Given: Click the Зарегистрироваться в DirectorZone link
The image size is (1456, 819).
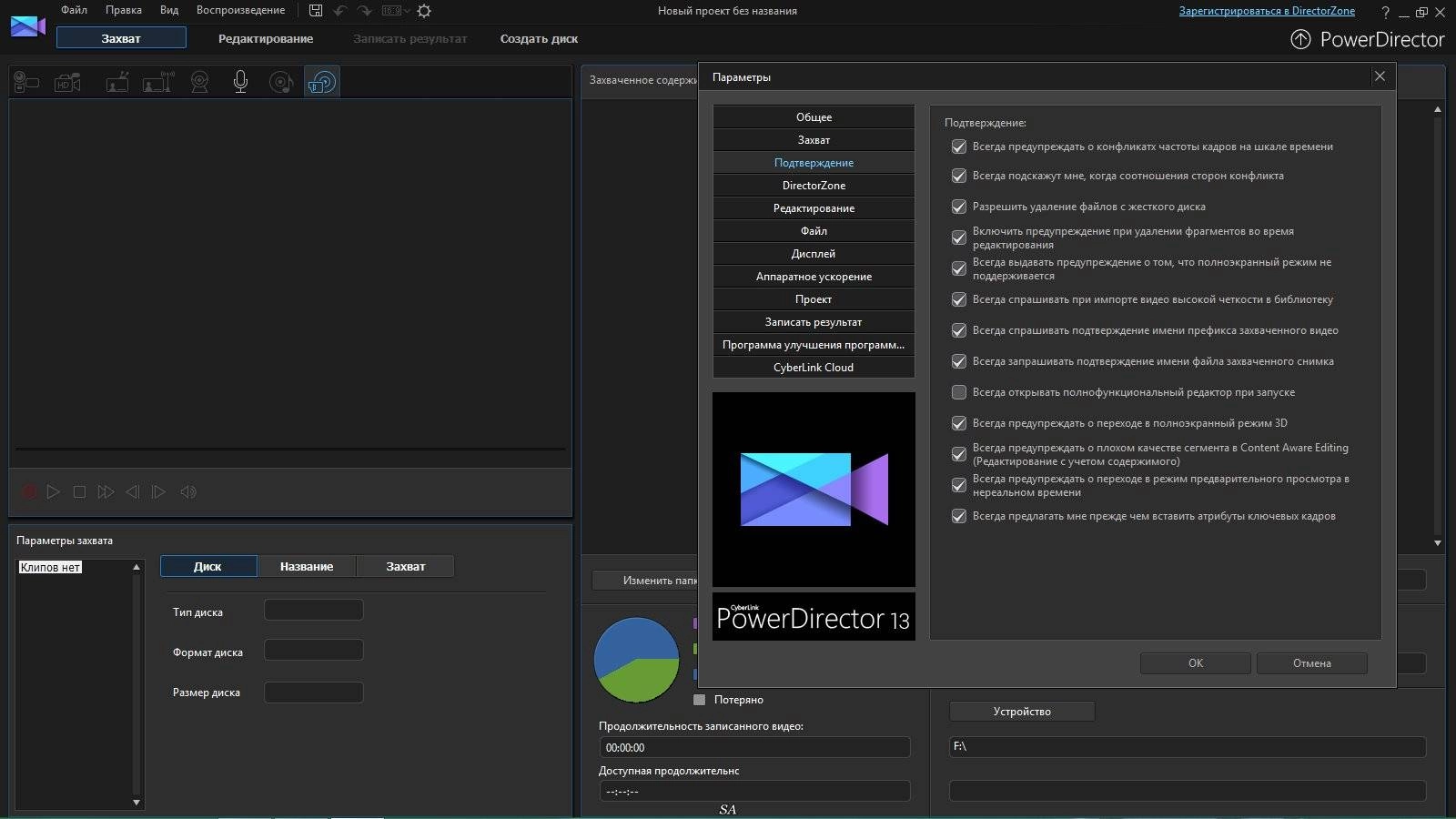Looking at the screenshot, I should 1267,11.
